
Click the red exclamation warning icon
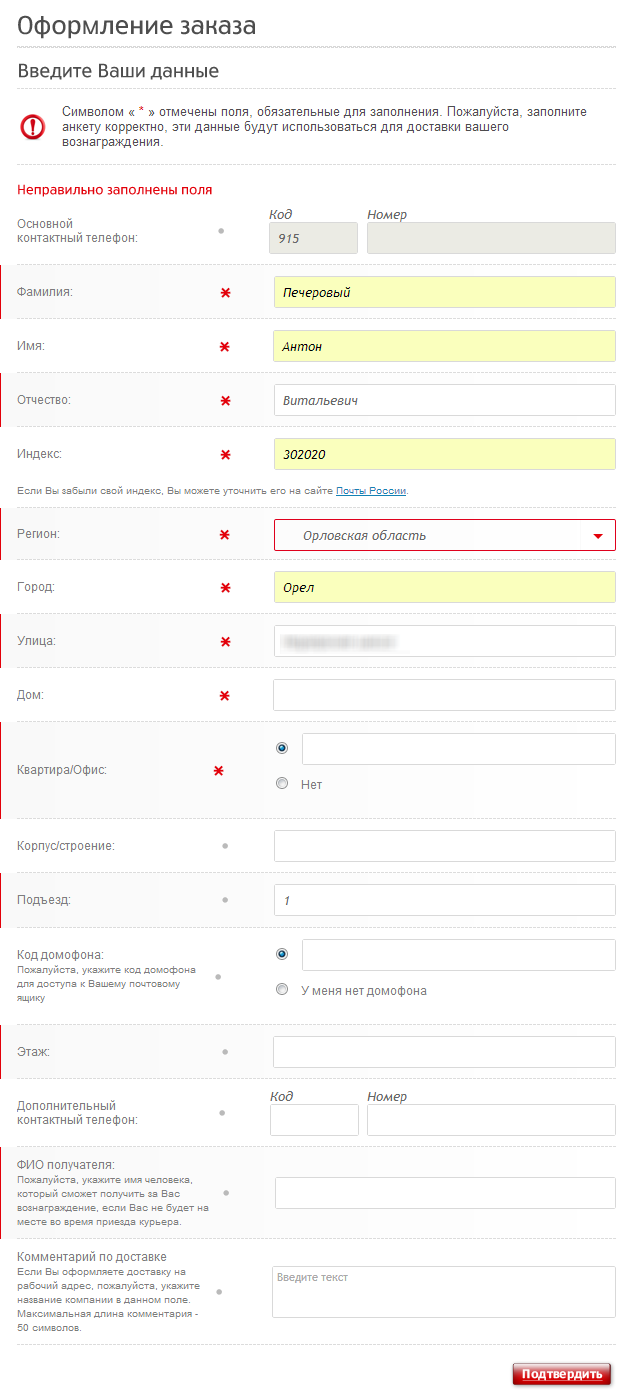(33, 127)
